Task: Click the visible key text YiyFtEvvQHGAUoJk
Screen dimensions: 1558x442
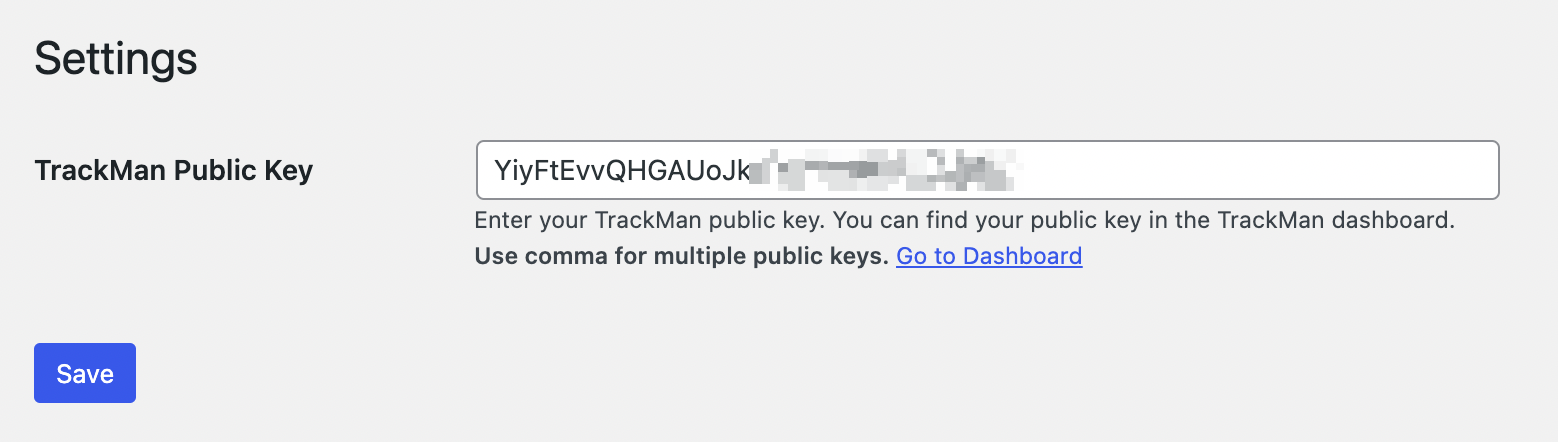Action: coord(621,171)
